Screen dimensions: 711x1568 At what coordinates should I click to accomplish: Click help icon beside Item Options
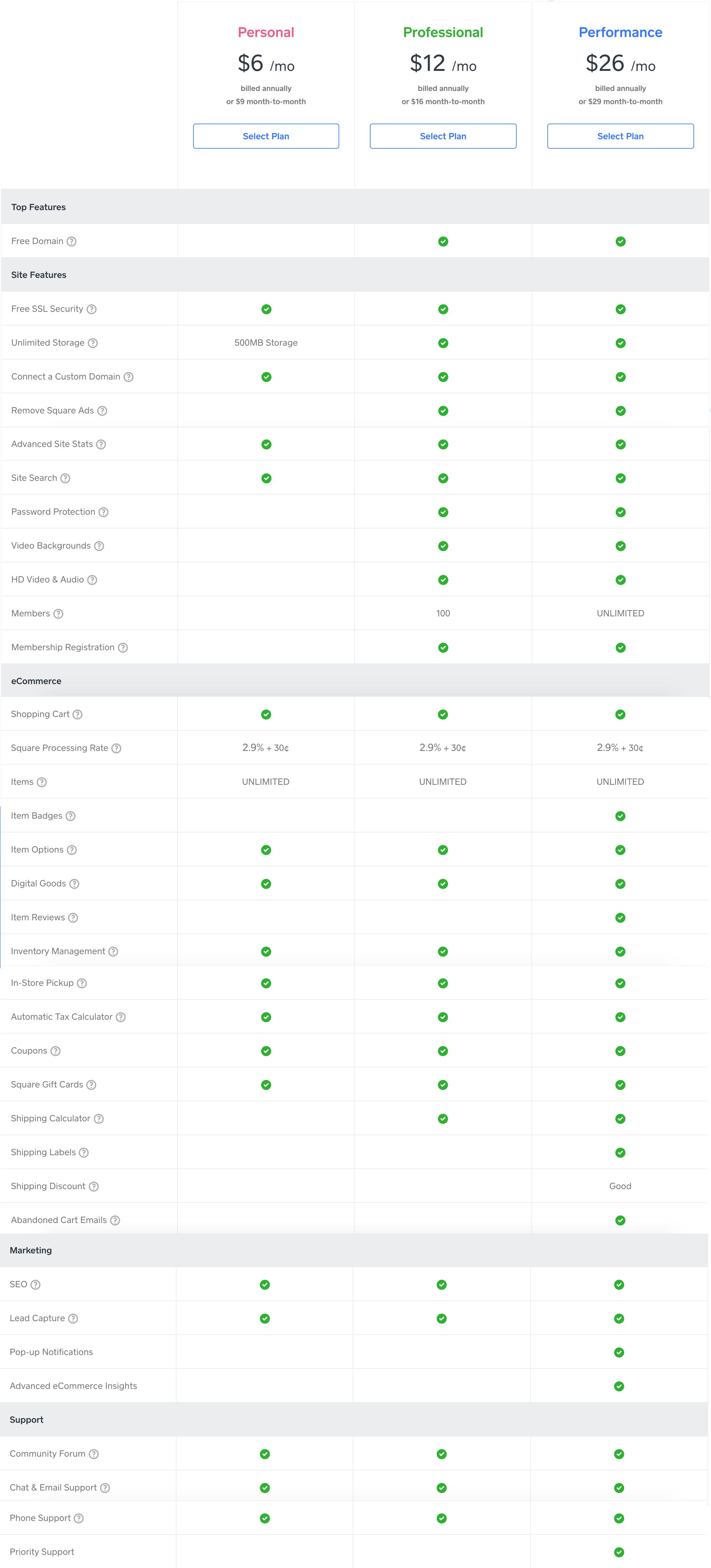pyautogui.click(x=71, y=850)
